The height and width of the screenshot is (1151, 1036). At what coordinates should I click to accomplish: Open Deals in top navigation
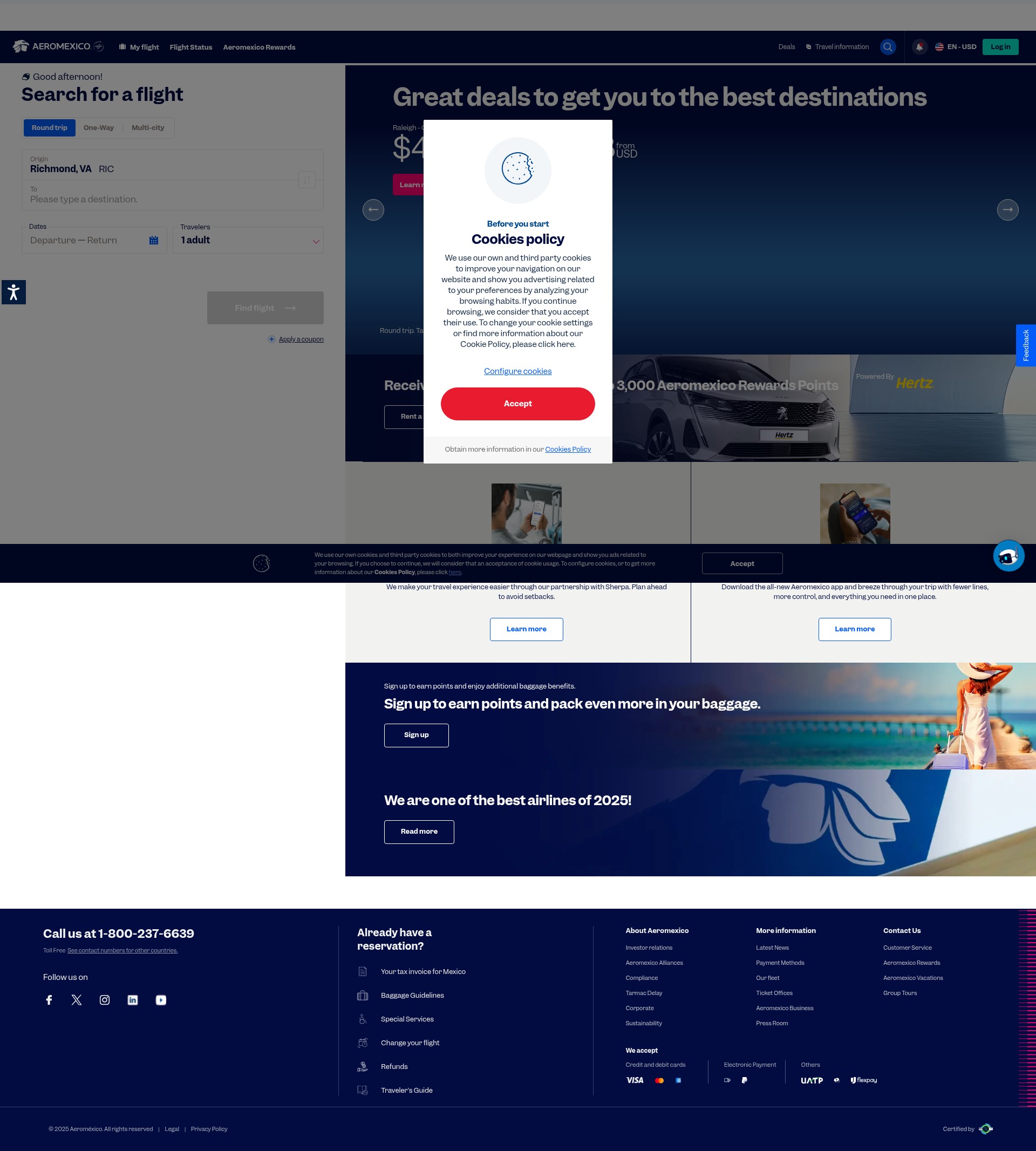coord(786,47)
